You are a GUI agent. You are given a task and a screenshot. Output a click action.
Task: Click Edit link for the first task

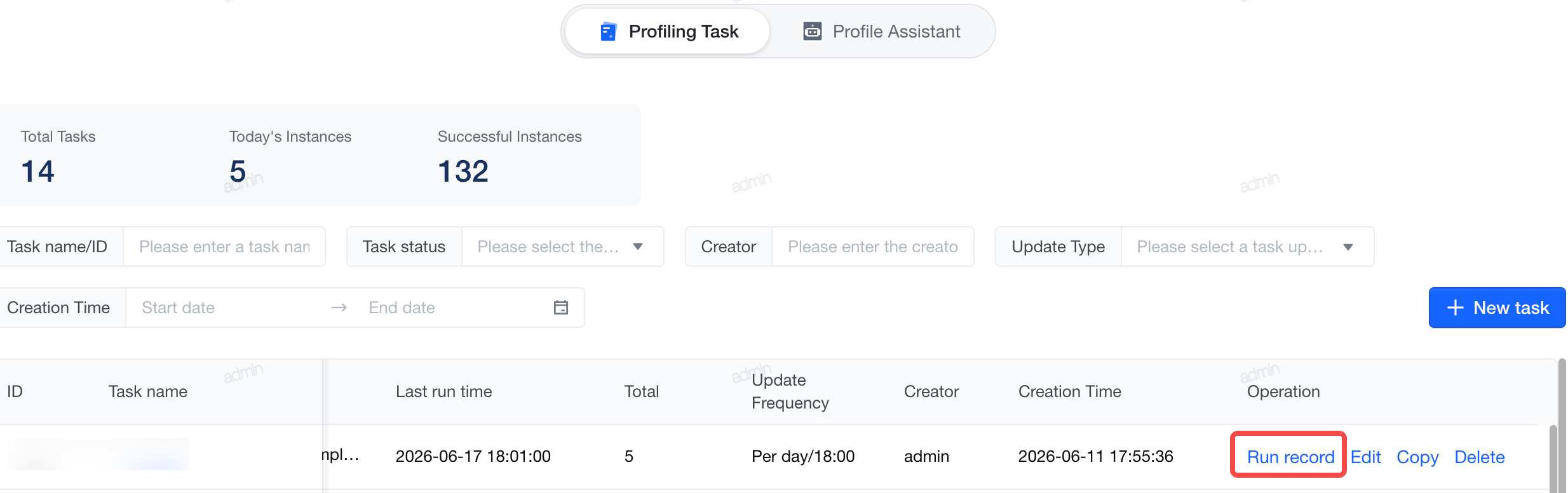tap(1365, 457)
